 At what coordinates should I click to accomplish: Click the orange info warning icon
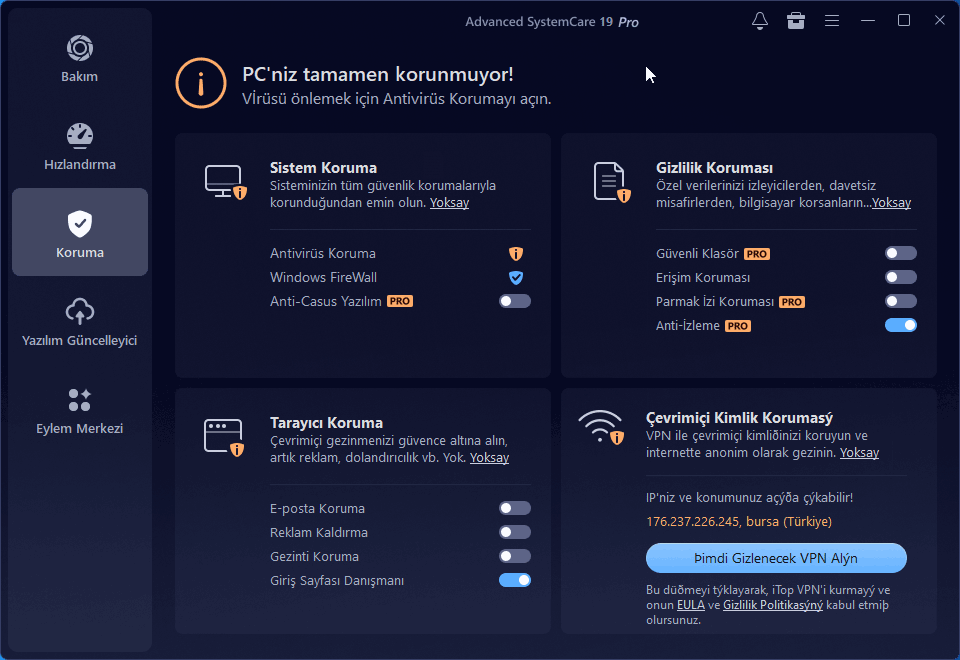[x=201, y=83]
